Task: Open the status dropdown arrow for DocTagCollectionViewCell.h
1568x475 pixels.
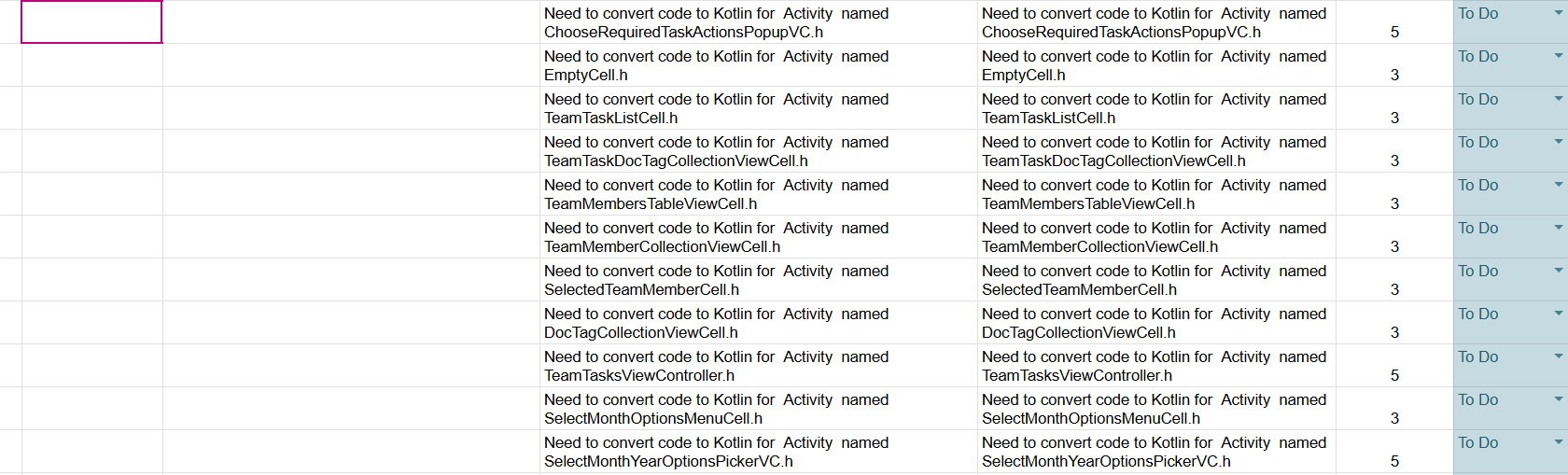Action: (x=1558, y=314)
